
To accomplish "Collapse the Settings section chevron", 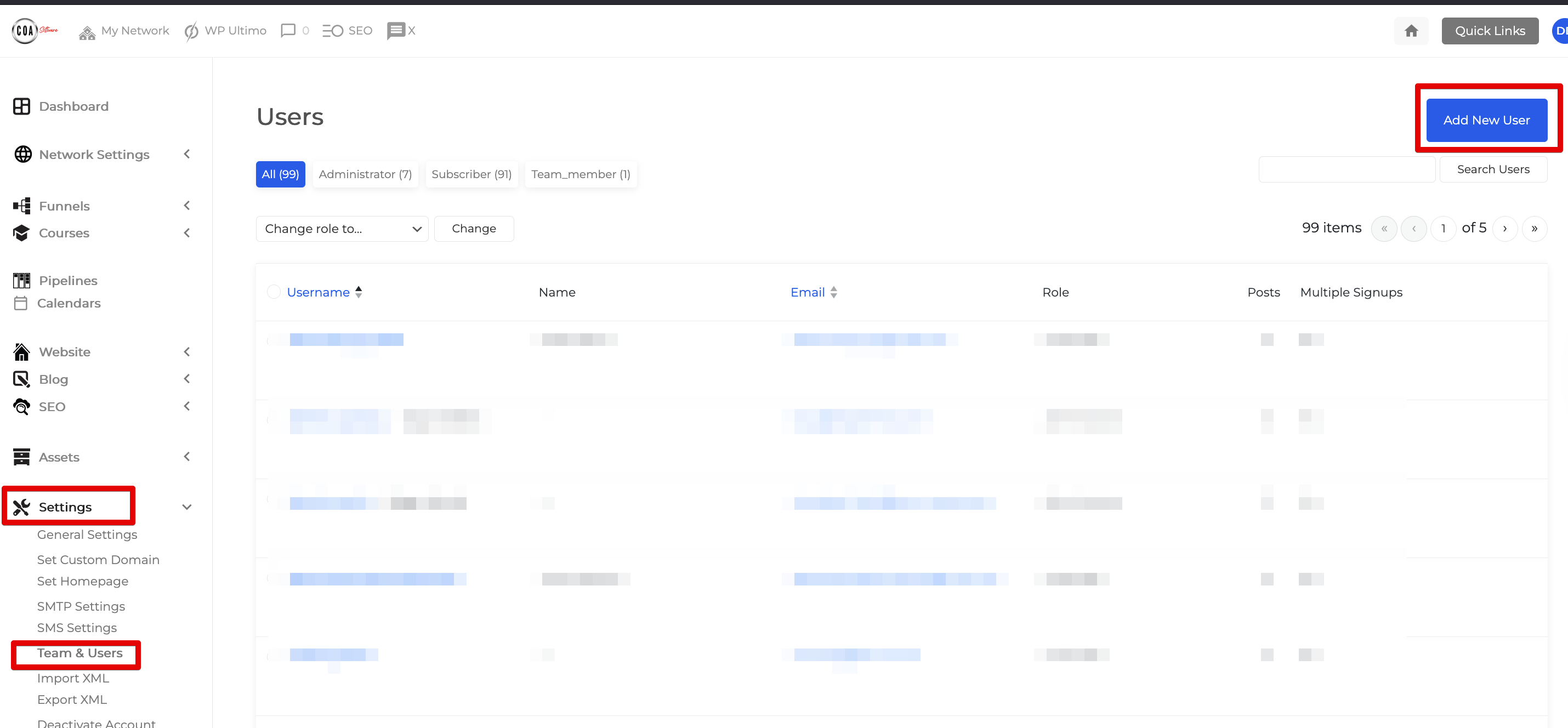I will (x=186, y=507).
